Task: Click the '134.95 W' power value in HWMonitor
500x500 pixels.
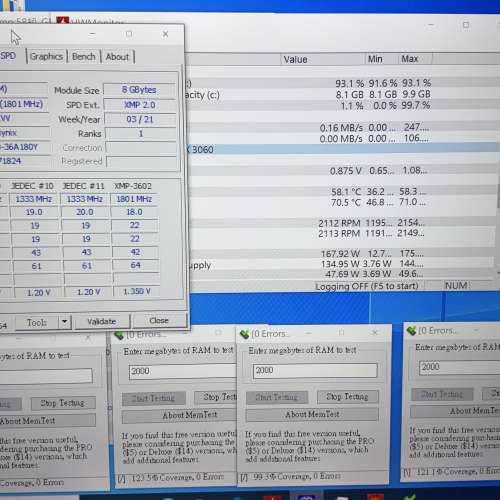Action: [x=340, y=264]
